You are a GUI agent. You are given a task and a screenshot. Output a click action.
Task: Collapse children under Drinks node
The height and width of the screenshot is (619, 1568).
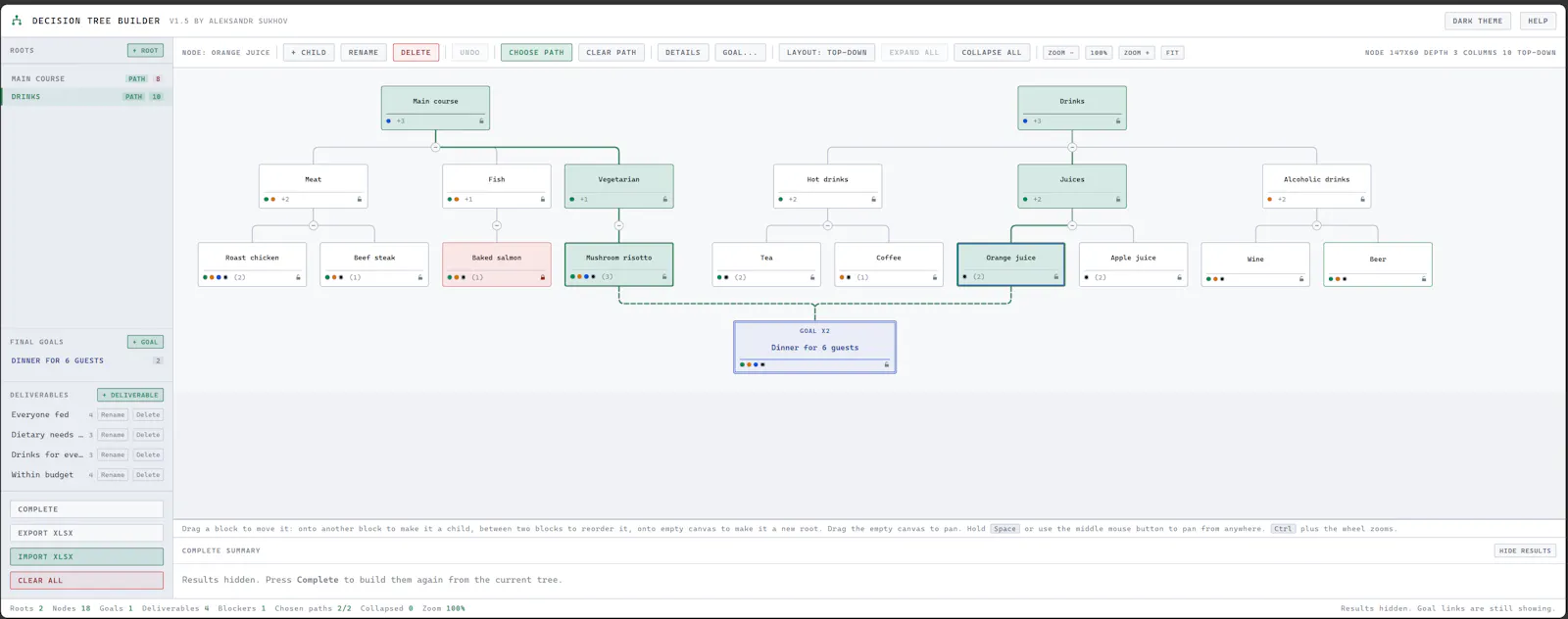tap(1072, 148)
